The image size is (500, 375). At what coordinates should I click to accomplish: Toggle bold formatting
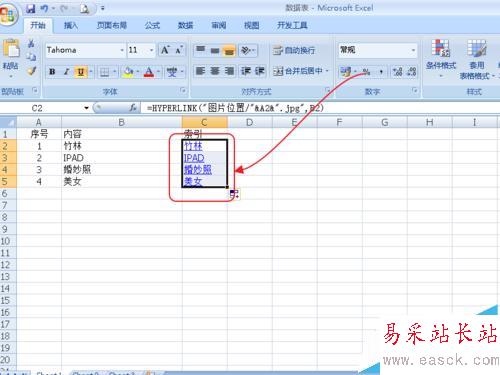[x=52, y=72]
